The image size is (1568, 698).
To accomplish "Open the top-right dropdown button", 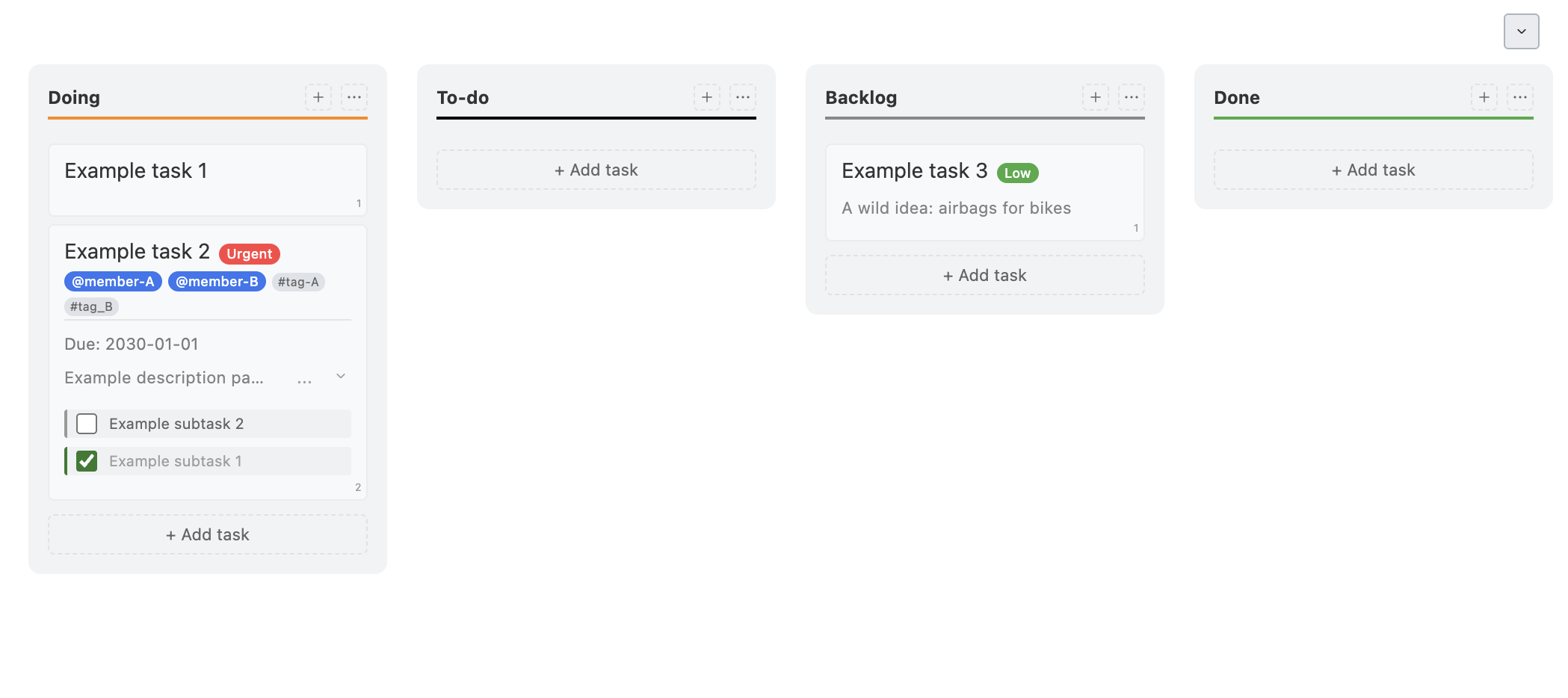I will tap(1522, 31).
